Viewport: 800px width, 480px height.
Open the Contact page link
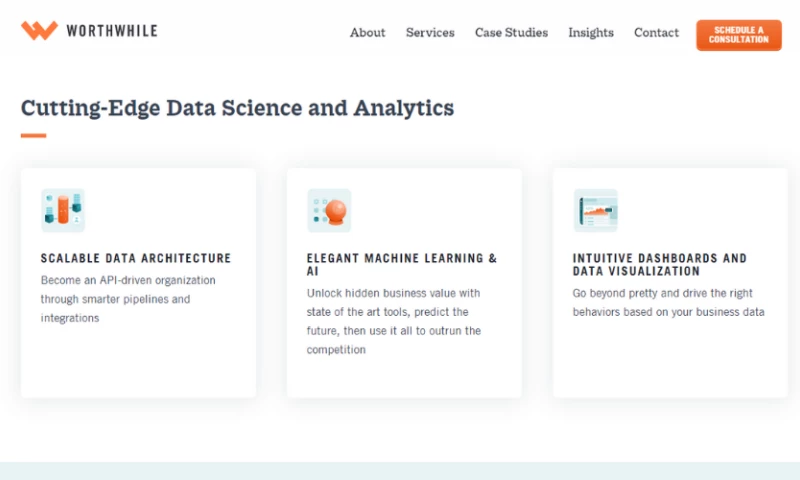[x=656, y=33]
